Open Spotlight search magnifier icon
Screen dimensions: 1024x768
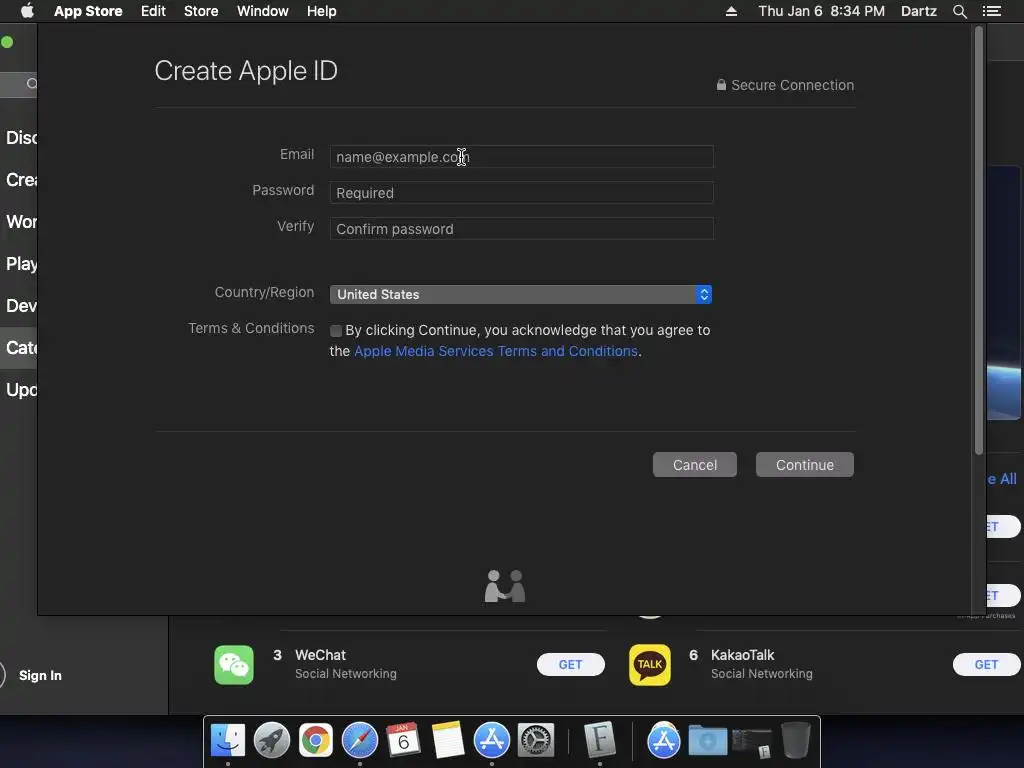[959, 11]
